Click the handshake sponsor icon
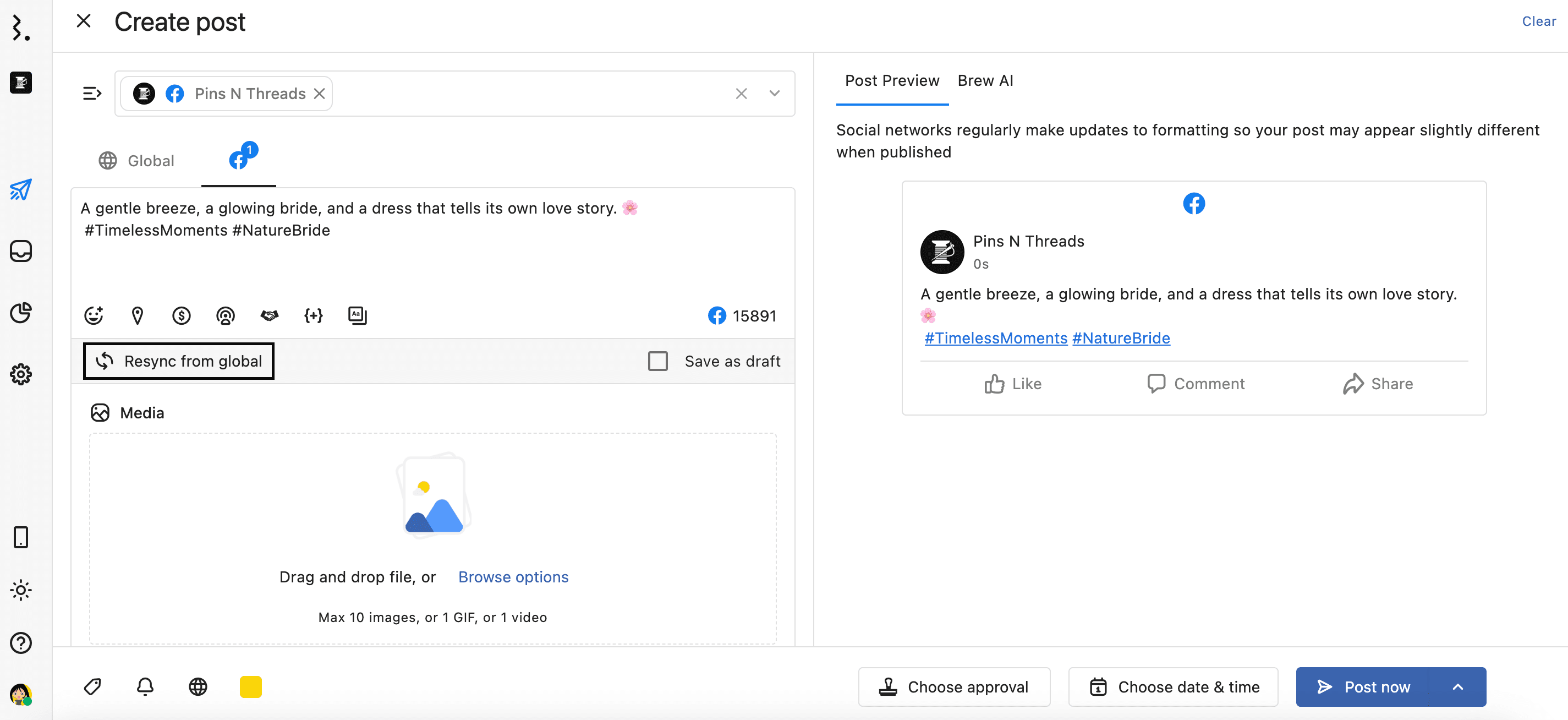 269,315
